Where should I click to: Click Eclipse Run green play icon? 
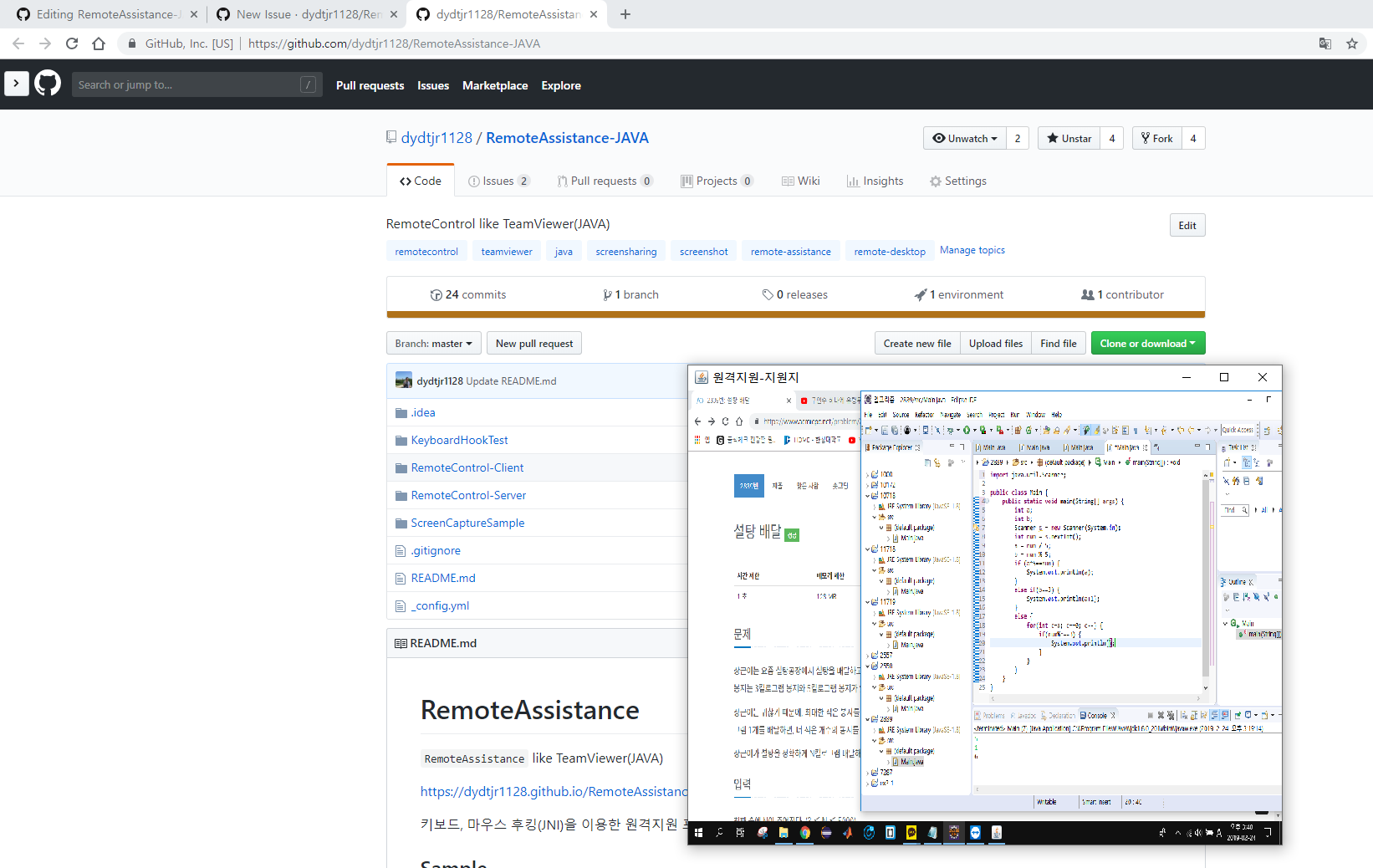[967, 430]
